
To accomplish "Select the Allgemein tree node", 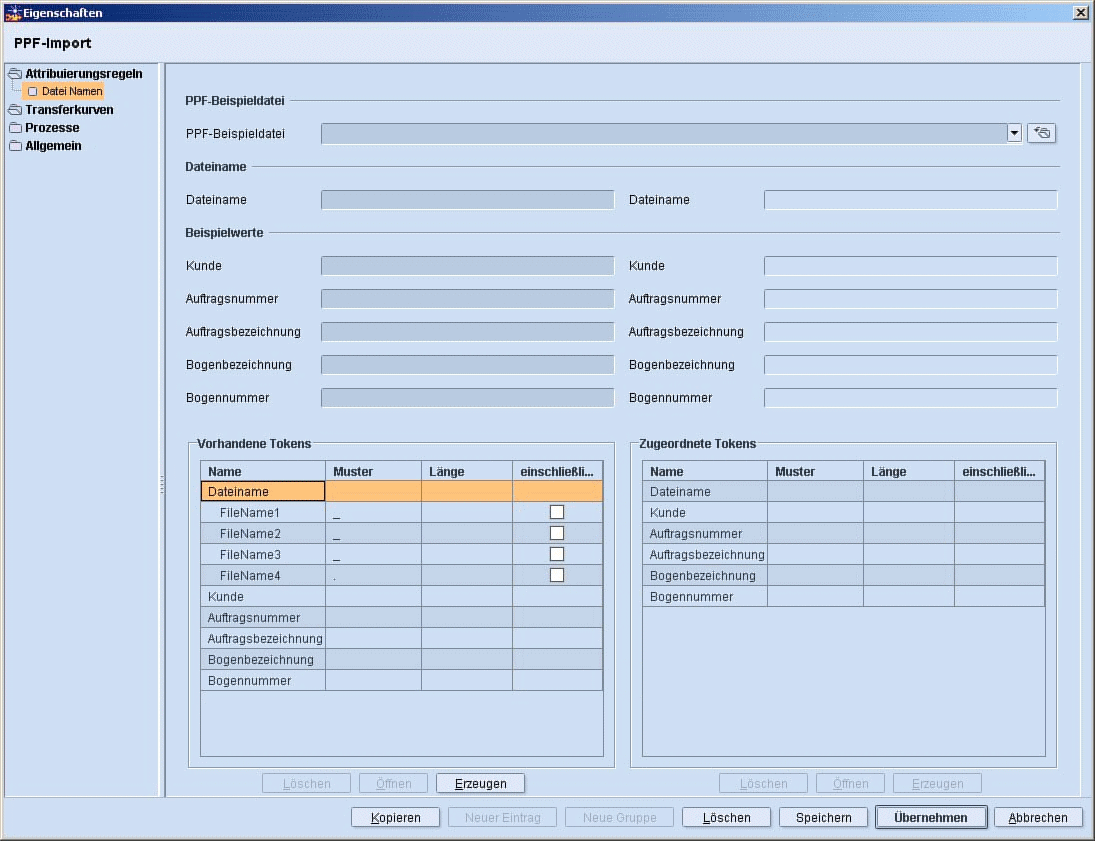I will (x=53, y=146).
